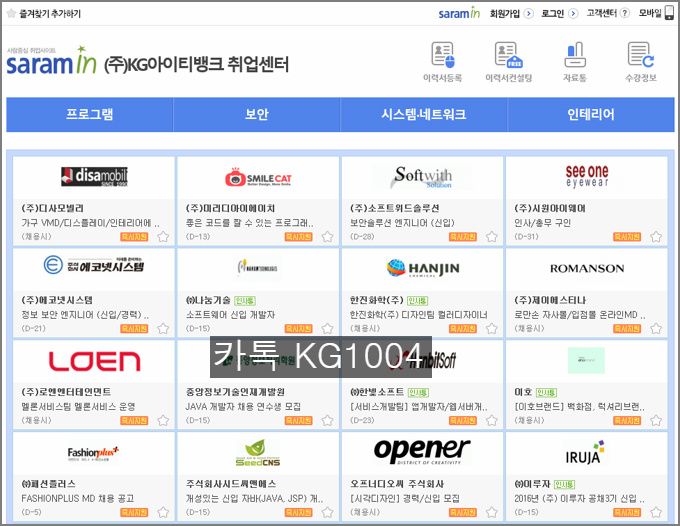This screenshot has width=680, height=526.
Task: Click the 인사통 badge next to 한진화학(주)
Action: coord(418,301)
